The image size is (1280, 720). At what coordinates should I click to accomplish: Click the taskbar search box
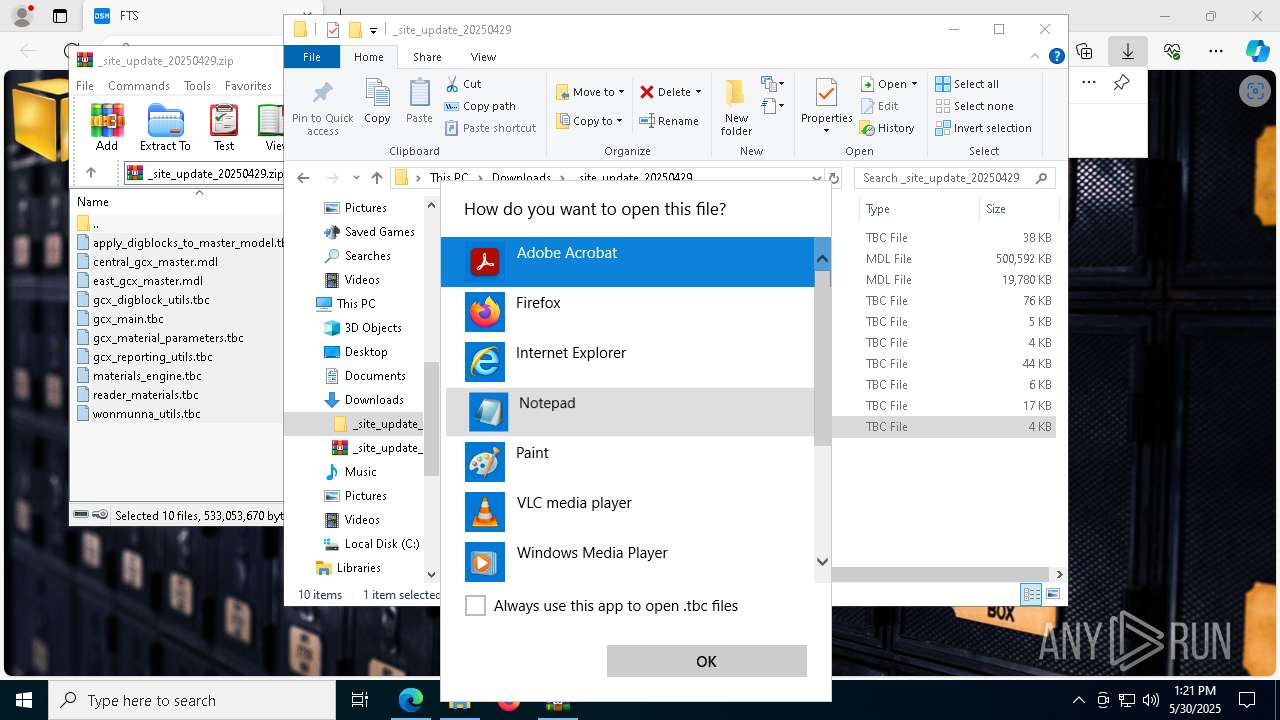(x=191, y=700)
